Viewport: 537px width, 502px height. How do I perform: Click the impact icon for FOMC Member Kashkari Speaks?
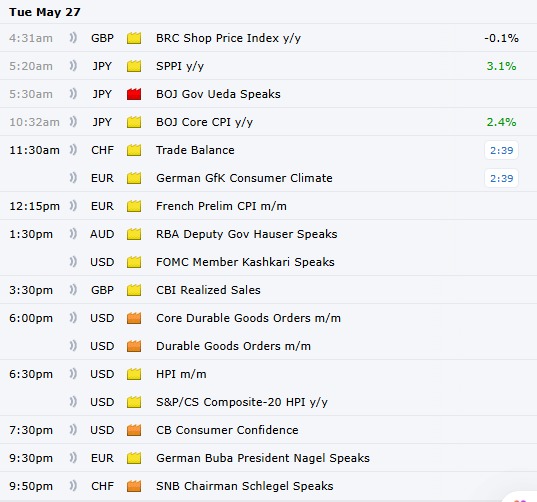point(134,262)
